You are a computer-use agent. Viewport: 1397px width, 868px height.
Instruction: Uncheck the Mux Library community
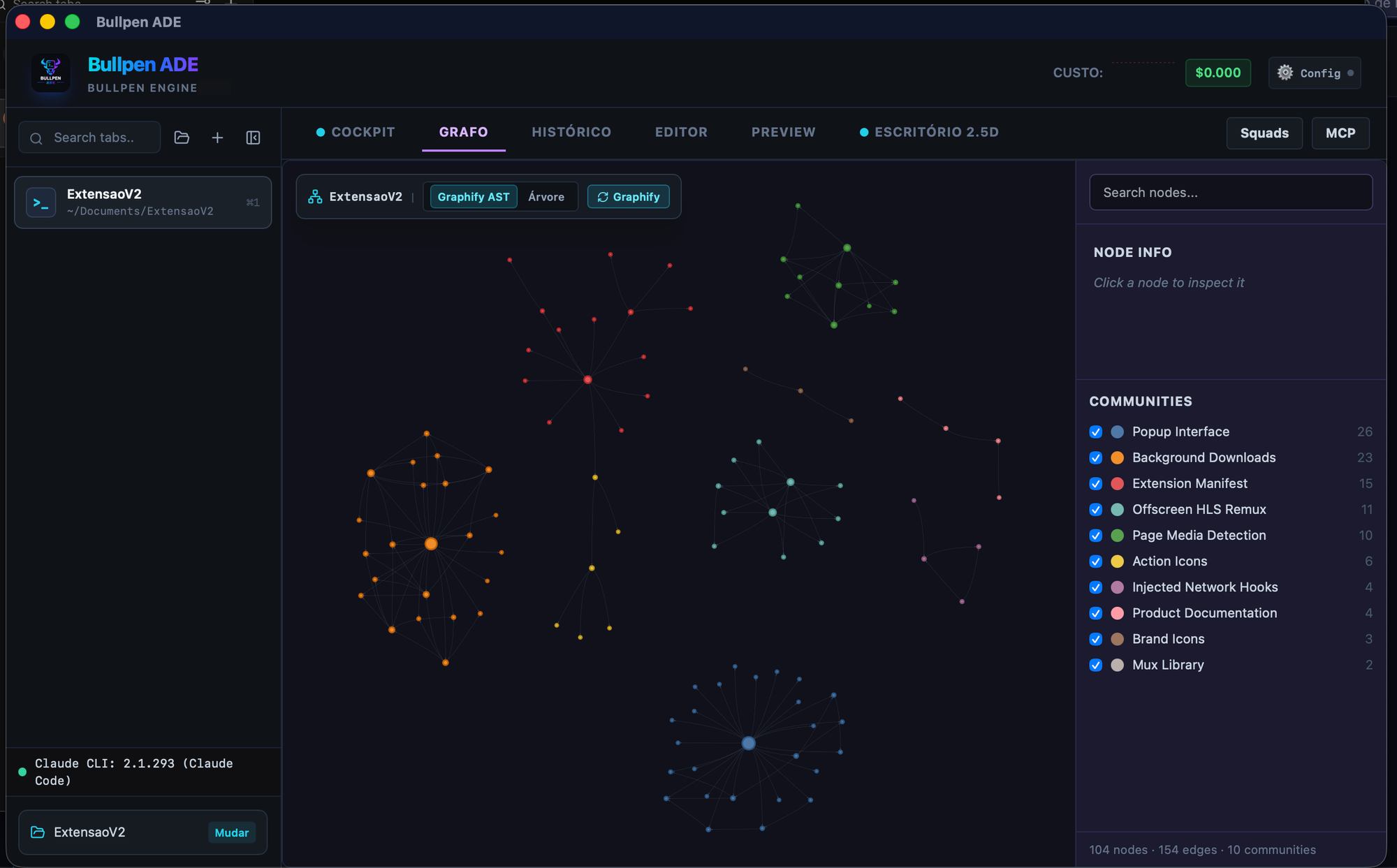click(x=1095, y=665)
